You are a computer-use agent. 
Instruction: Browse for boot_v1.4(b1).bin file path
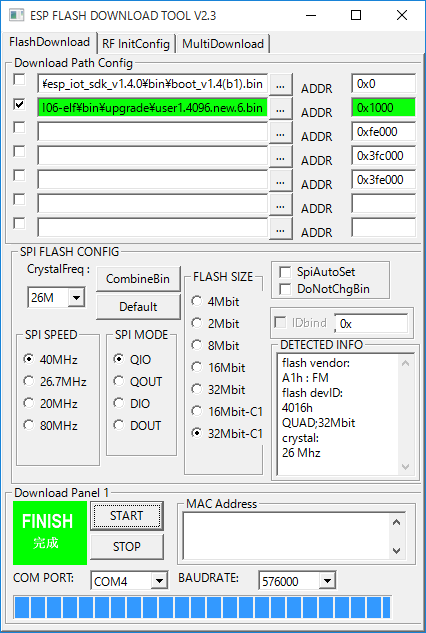pos(281,85)
